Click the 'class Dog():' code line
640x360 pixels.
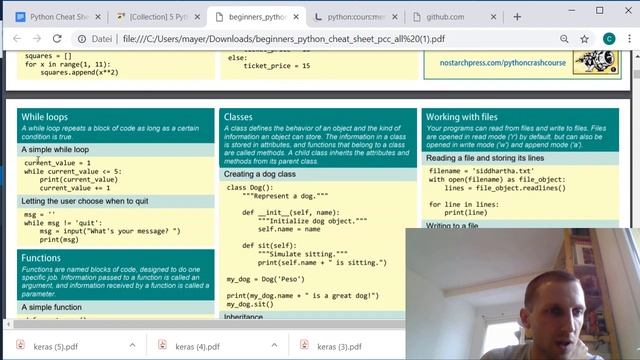click(x=250, y=188)
